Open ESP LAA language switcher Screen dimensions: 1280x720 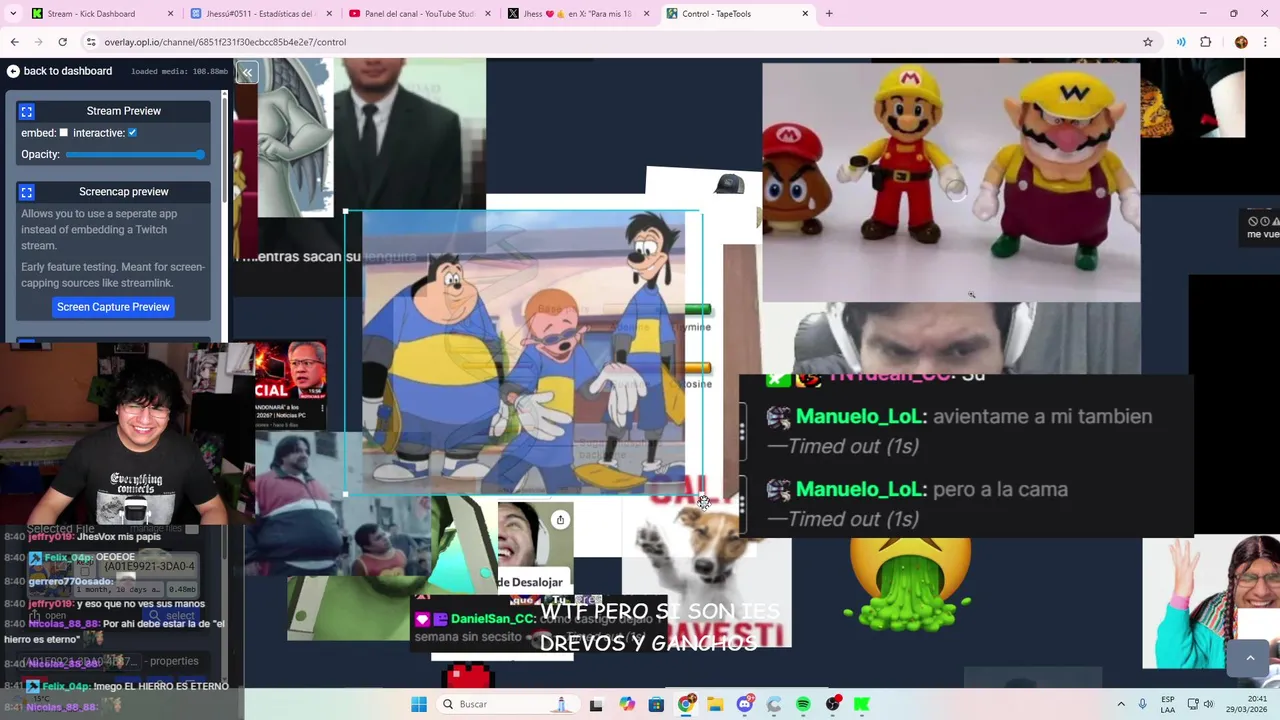tap(1168, 704)
